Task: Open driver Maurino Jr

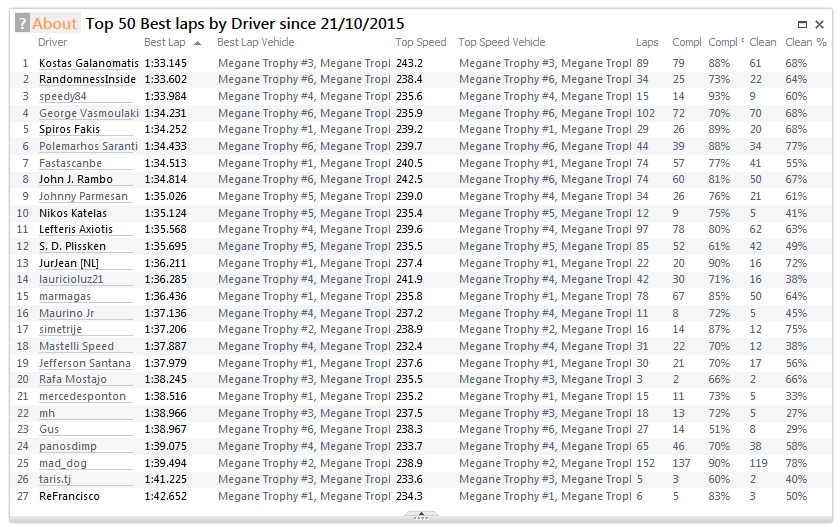Action: 66,313
